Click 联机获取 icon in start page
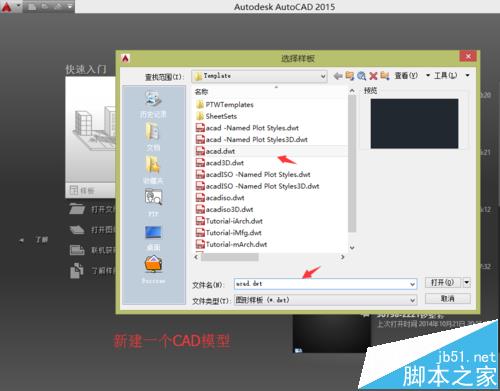The height and width of the screenshot is (391, 500). click(x=77, y=250)
